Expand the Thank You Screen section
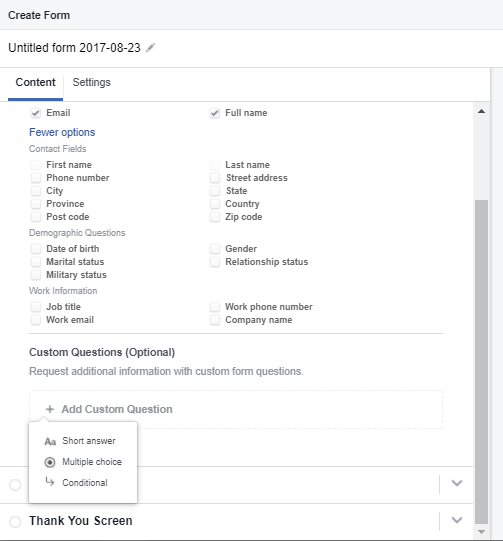The height and width of the screenshot is (541, 503). coord(457,520)
